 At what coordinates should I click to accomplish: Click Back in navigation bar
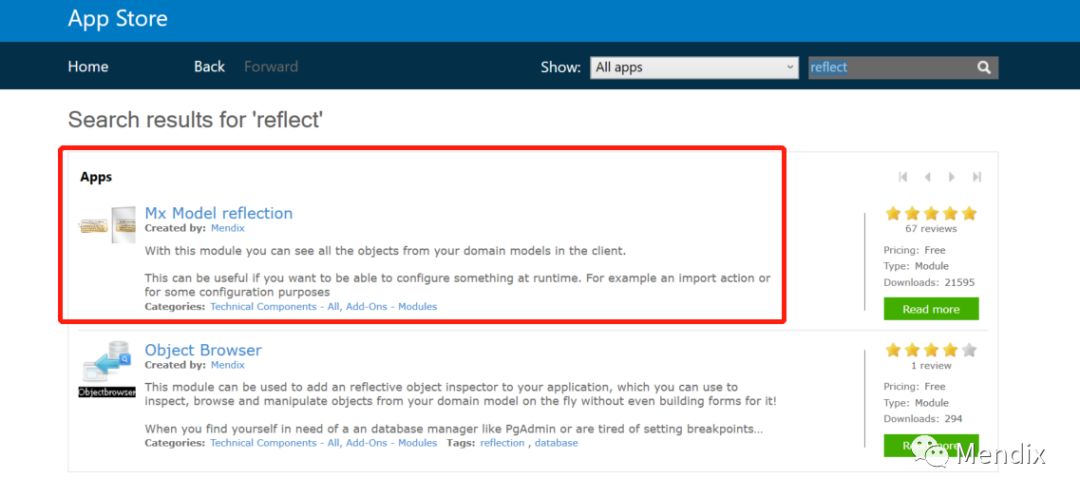point(209,67)
